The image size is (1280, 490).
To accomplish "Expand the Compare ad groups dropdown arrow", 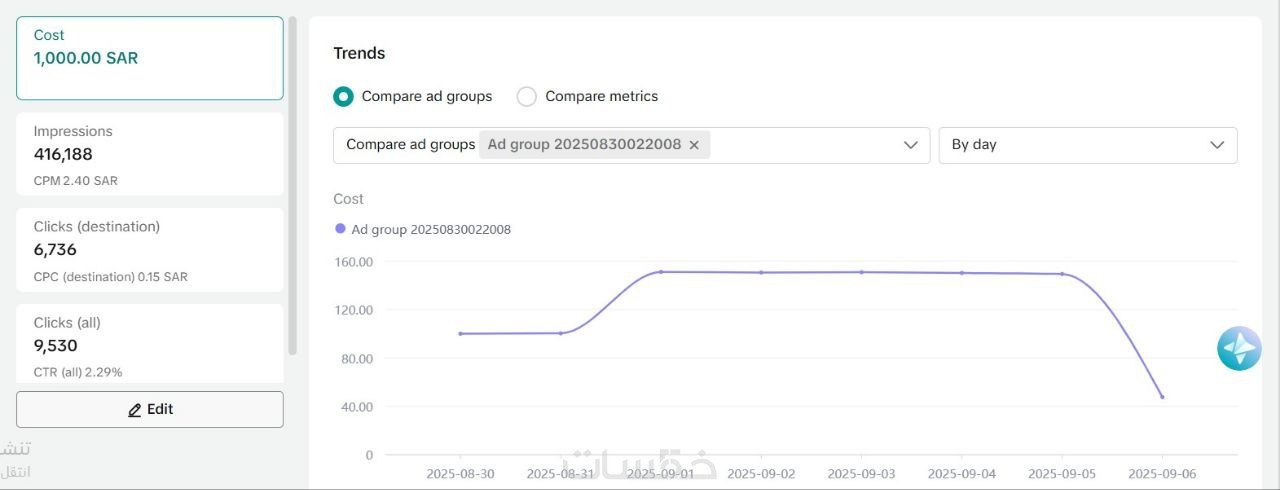I will [910, 145].
